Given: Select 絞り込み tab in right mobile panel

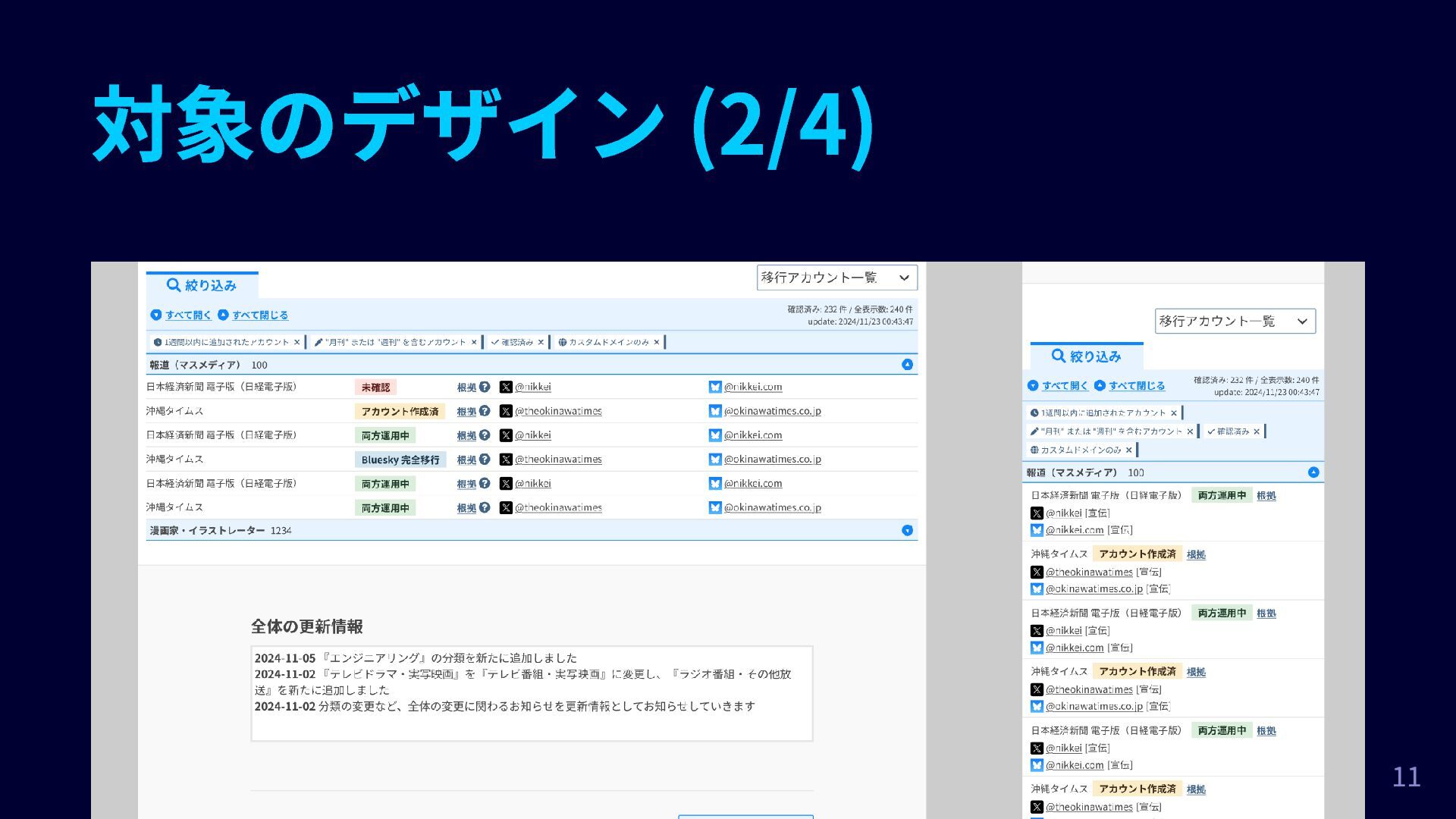Looking at the screenshot, I should point(1086,356).
